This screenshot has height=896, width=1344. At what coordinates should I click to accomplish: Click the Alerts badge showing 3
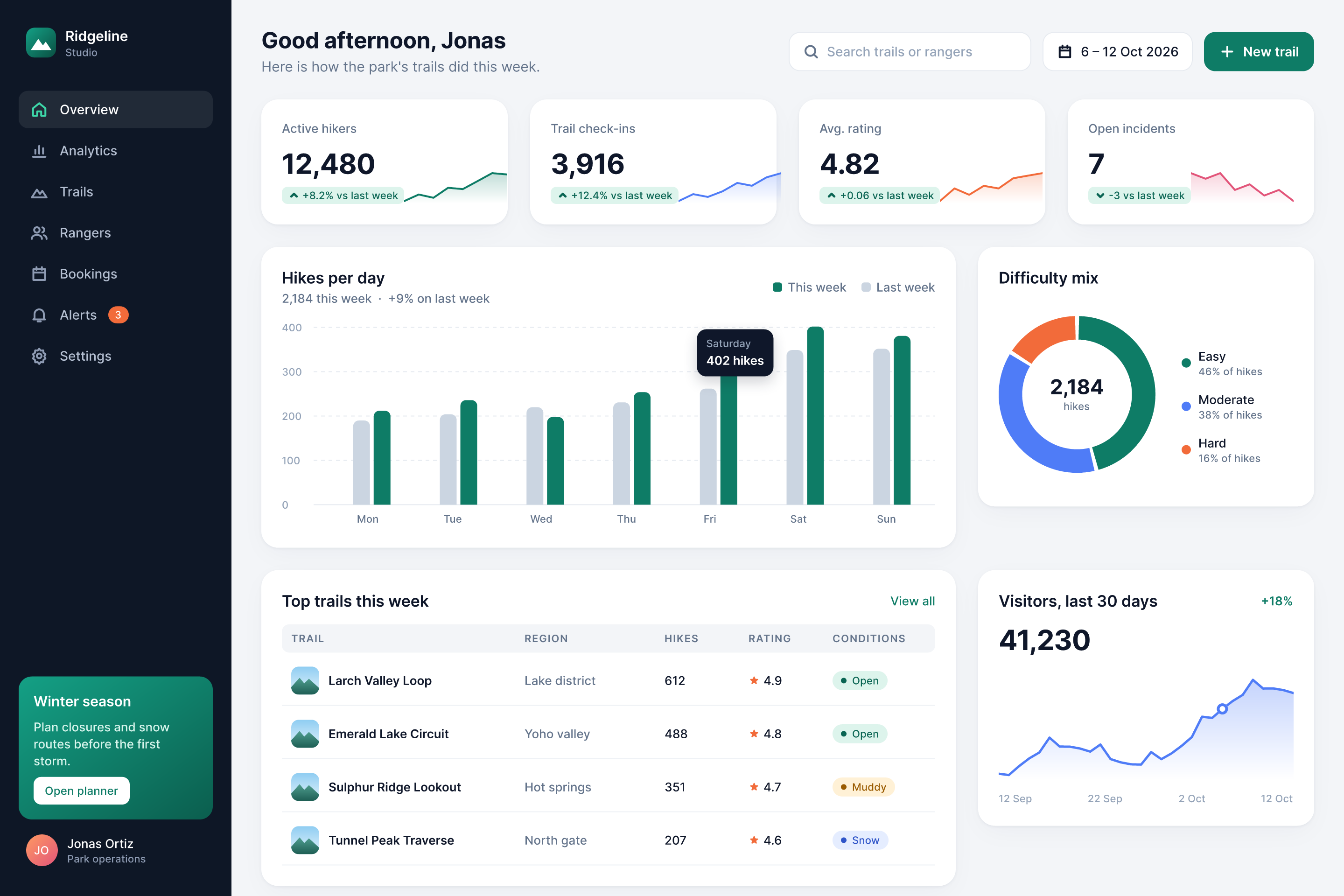118,315
